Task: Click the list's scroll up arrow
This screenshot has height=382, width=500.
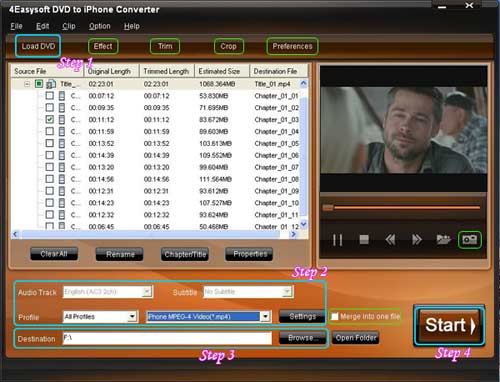Action: point(303,83)
